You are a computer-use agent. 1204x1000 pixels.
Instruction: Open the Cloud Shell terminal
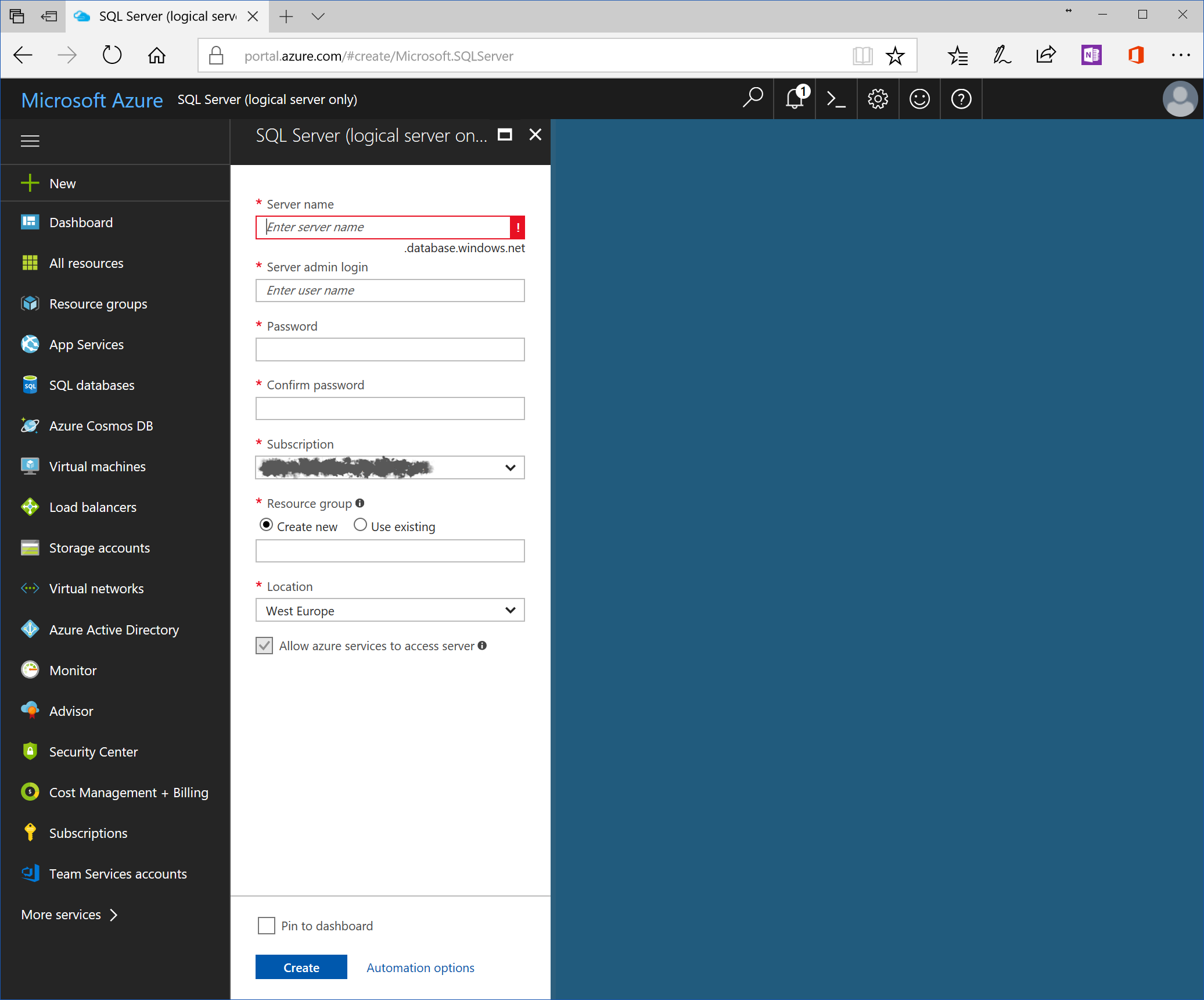tap(836, 99)
